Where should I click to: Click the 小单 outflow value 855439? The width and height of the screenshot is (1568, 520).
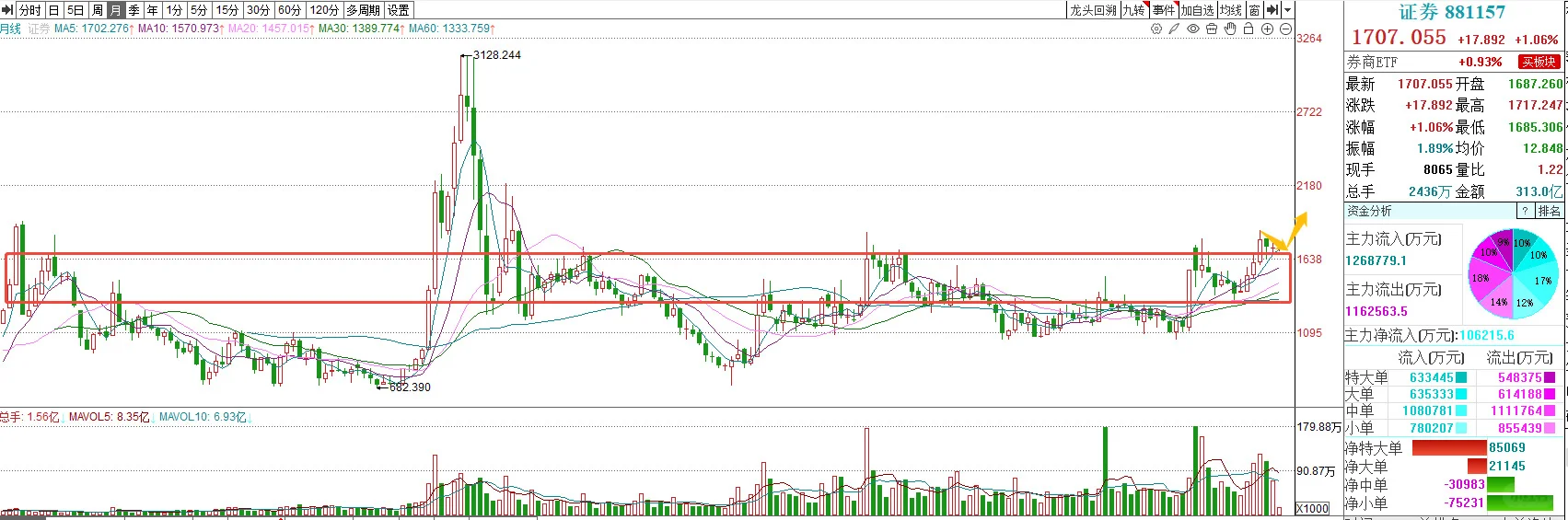coord(1520,428)
